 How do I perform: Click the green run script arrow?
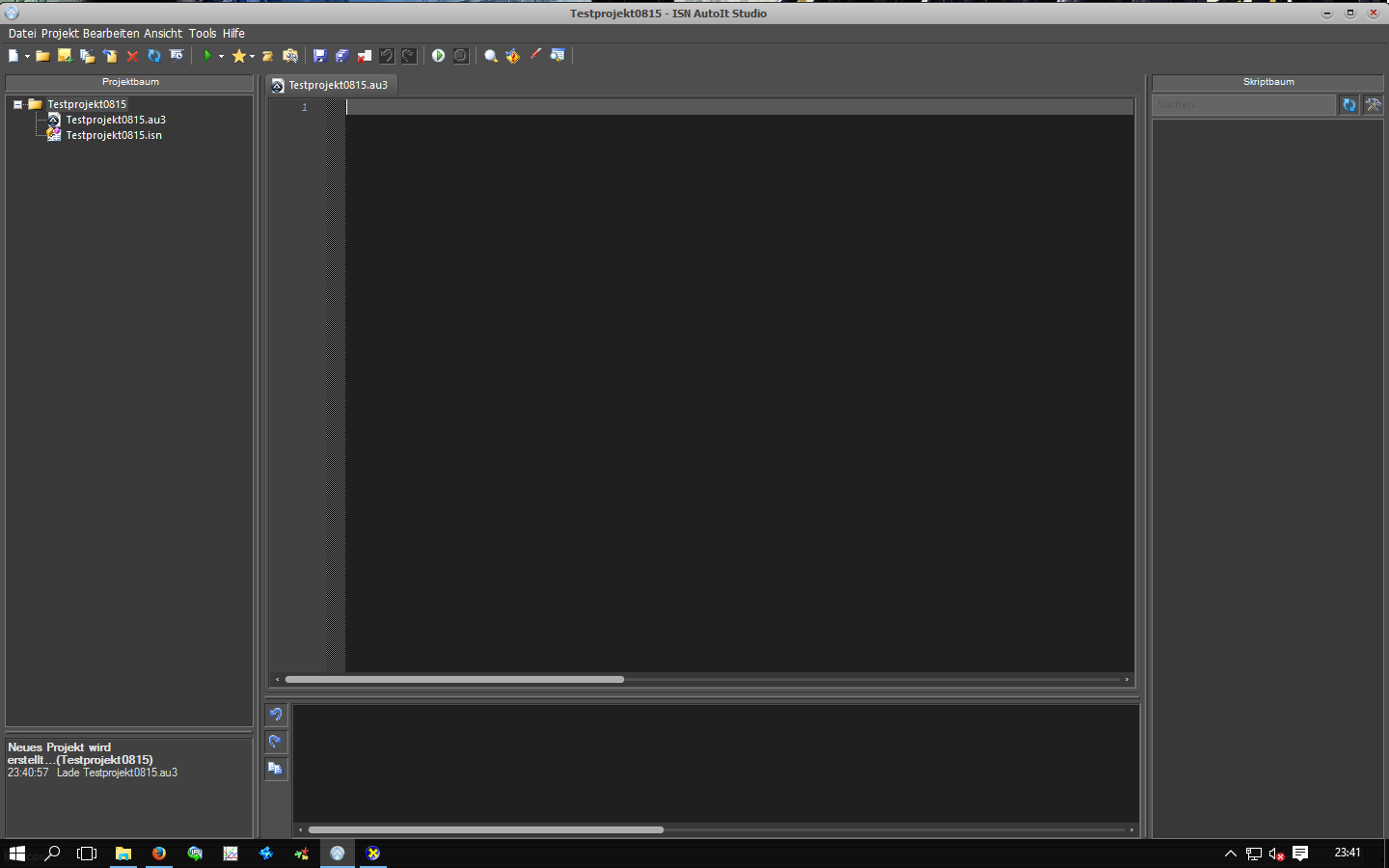(x=206, y=56)
